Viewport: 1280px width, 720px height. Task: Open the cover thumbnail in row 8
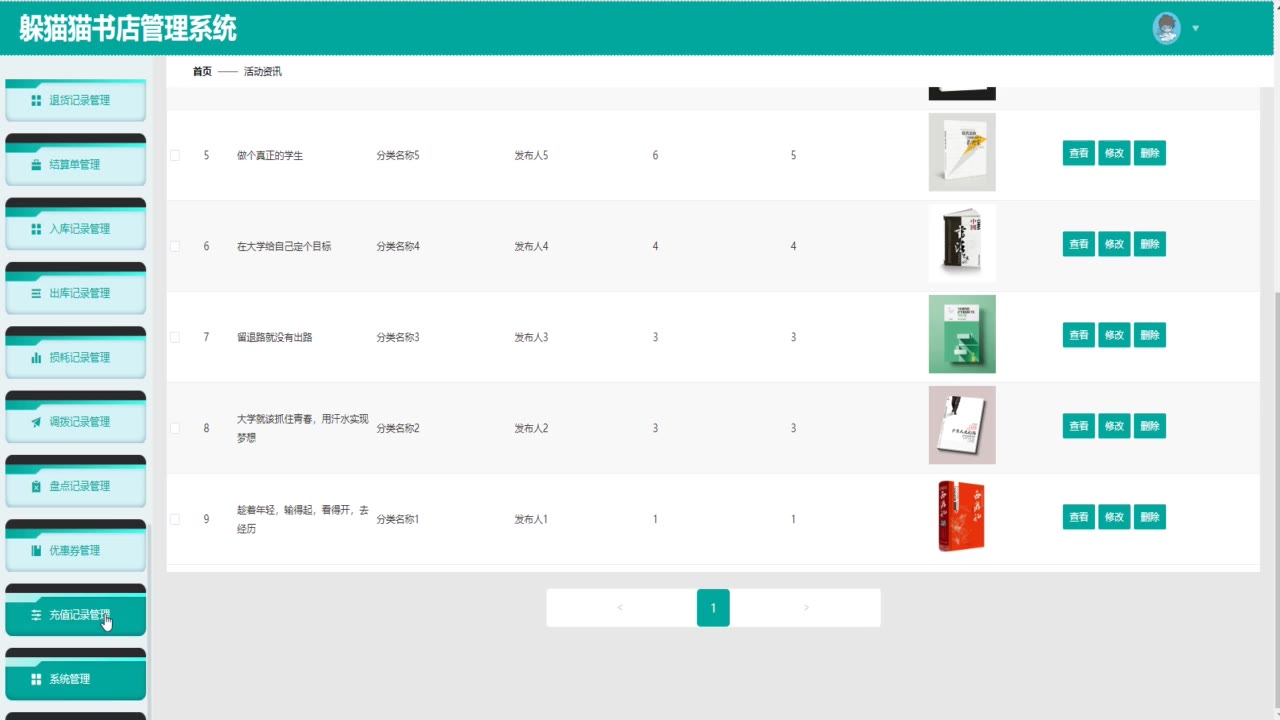coord(962,425)
